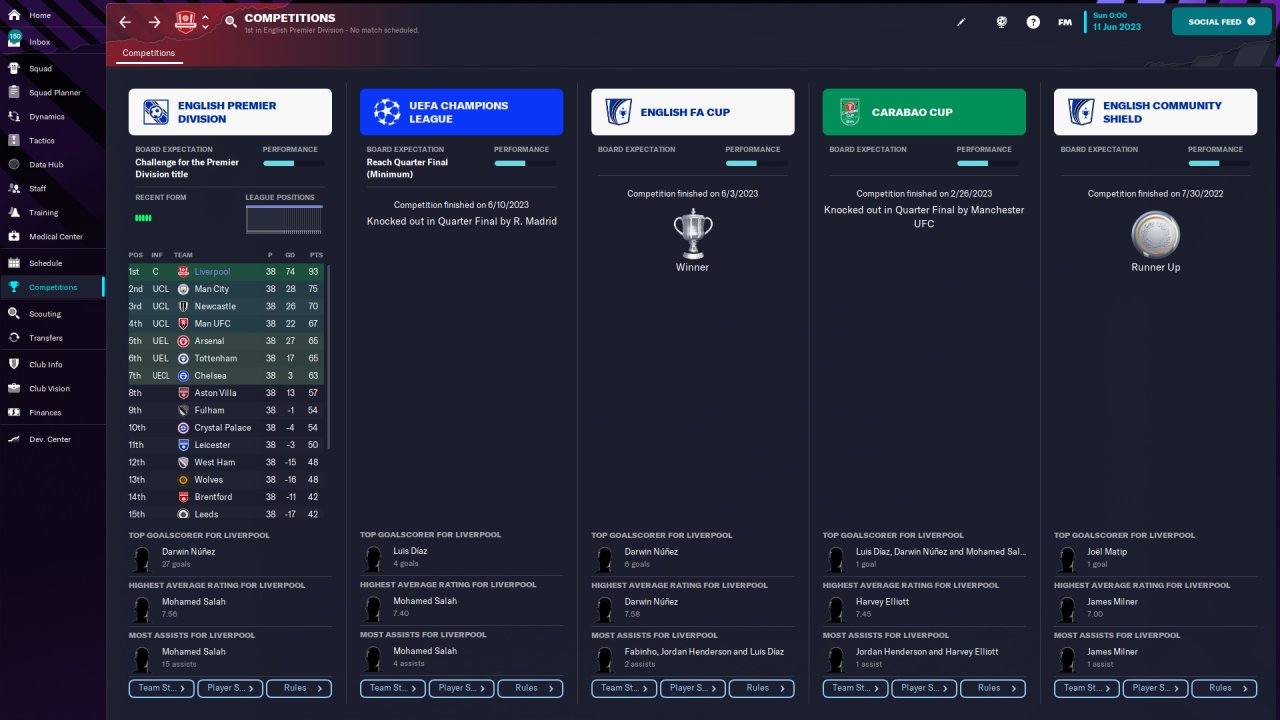Open the Medical Center
The width and height of the screenshot is (1280, 720).
click(x=52, y=237)
